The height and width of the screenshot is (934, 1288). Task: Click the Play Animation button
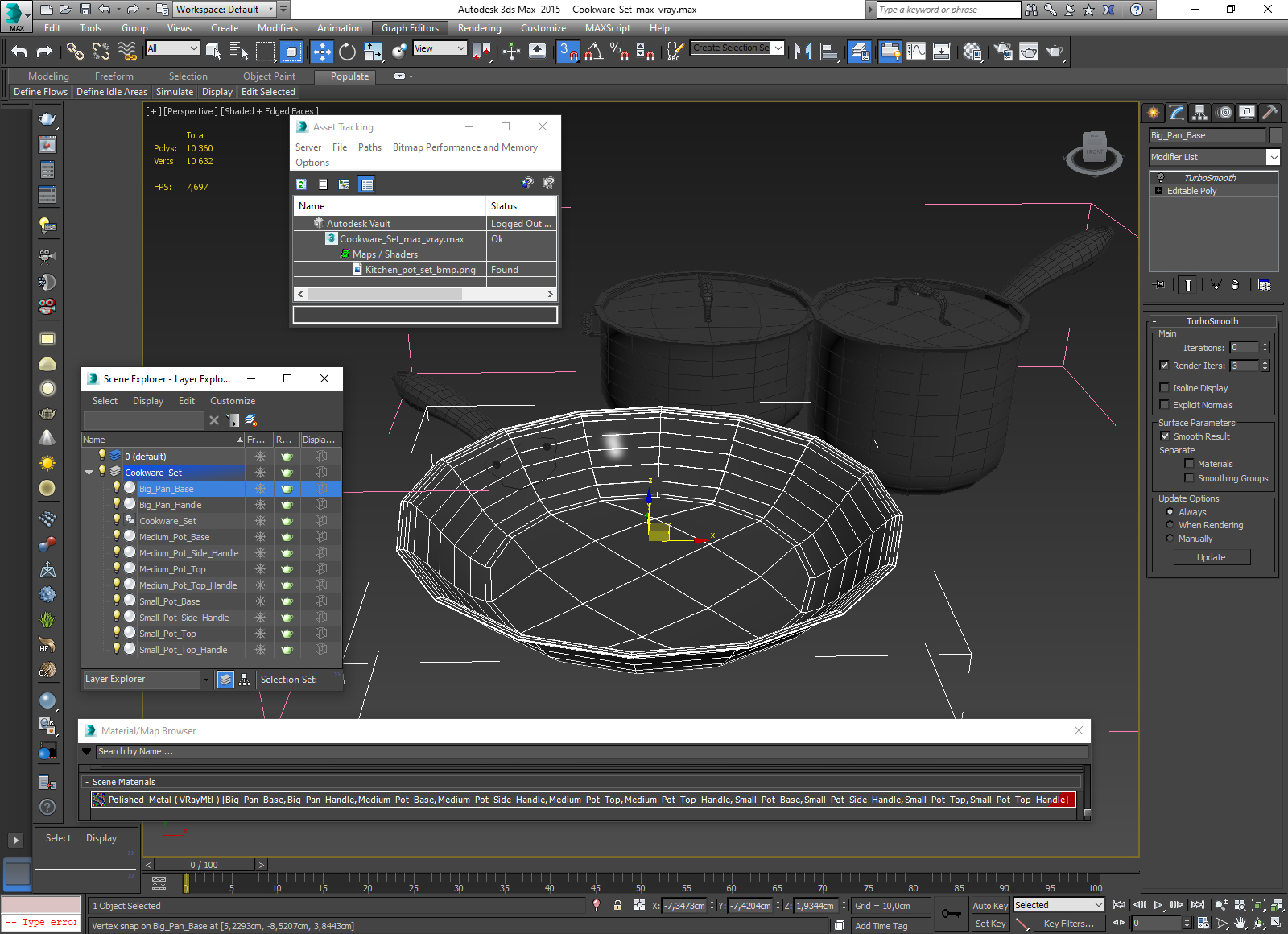point(1158,905)
